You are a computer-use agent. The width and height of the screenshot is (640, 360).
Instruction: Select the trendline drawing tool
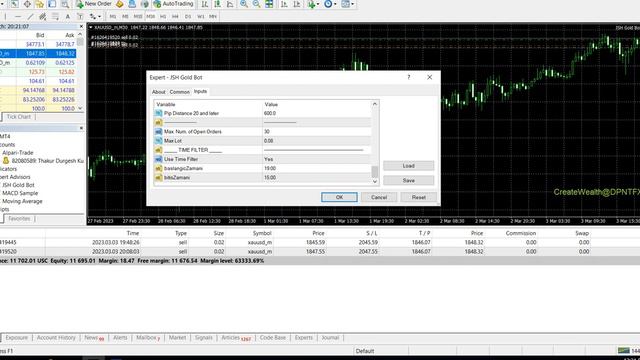tap(30, 16)
